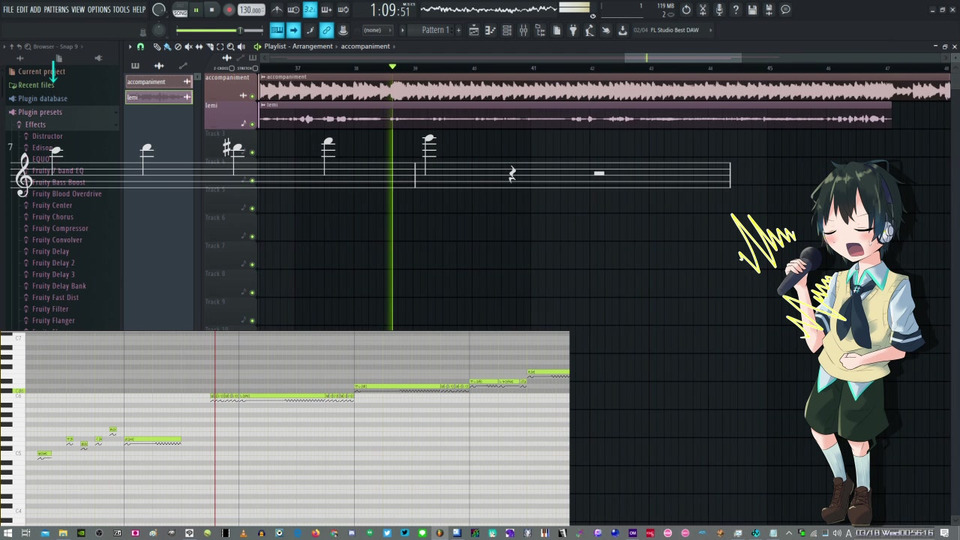Open the help question mark icon
Image resolution: width=960 pixels, height=540 pixels.
tap(736, 10)
